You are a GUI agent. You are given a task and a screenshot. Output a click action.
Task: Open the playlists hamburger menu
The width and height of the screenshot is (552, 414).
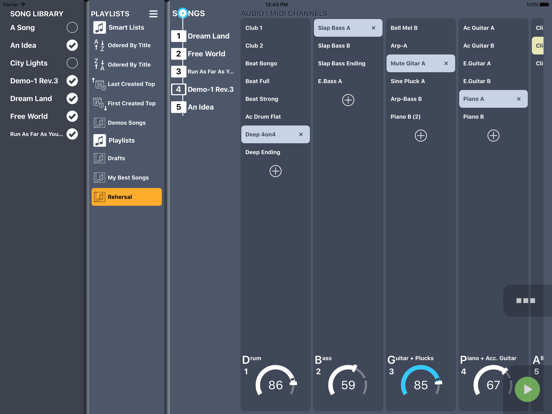(153, 14)
